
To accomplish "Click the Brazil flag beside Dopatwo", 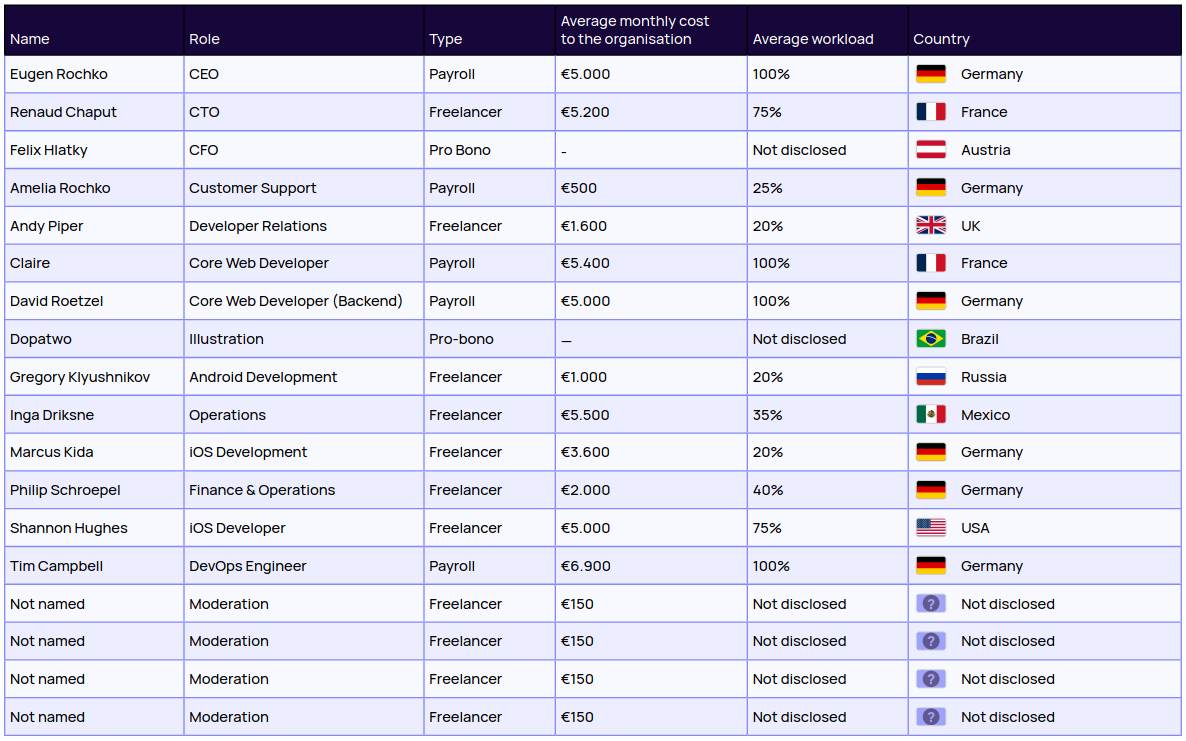I will [931, 338].
